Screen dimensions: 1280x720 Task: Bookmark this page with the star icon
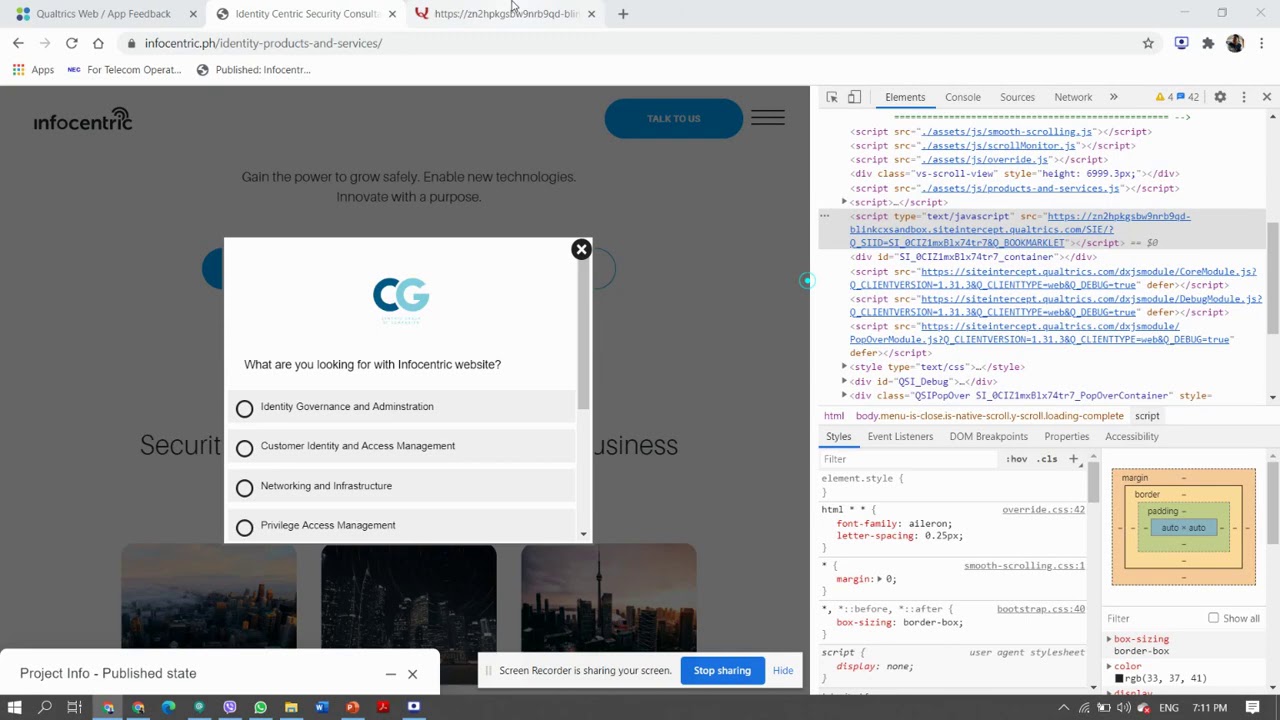click(x=1148, y=43)
